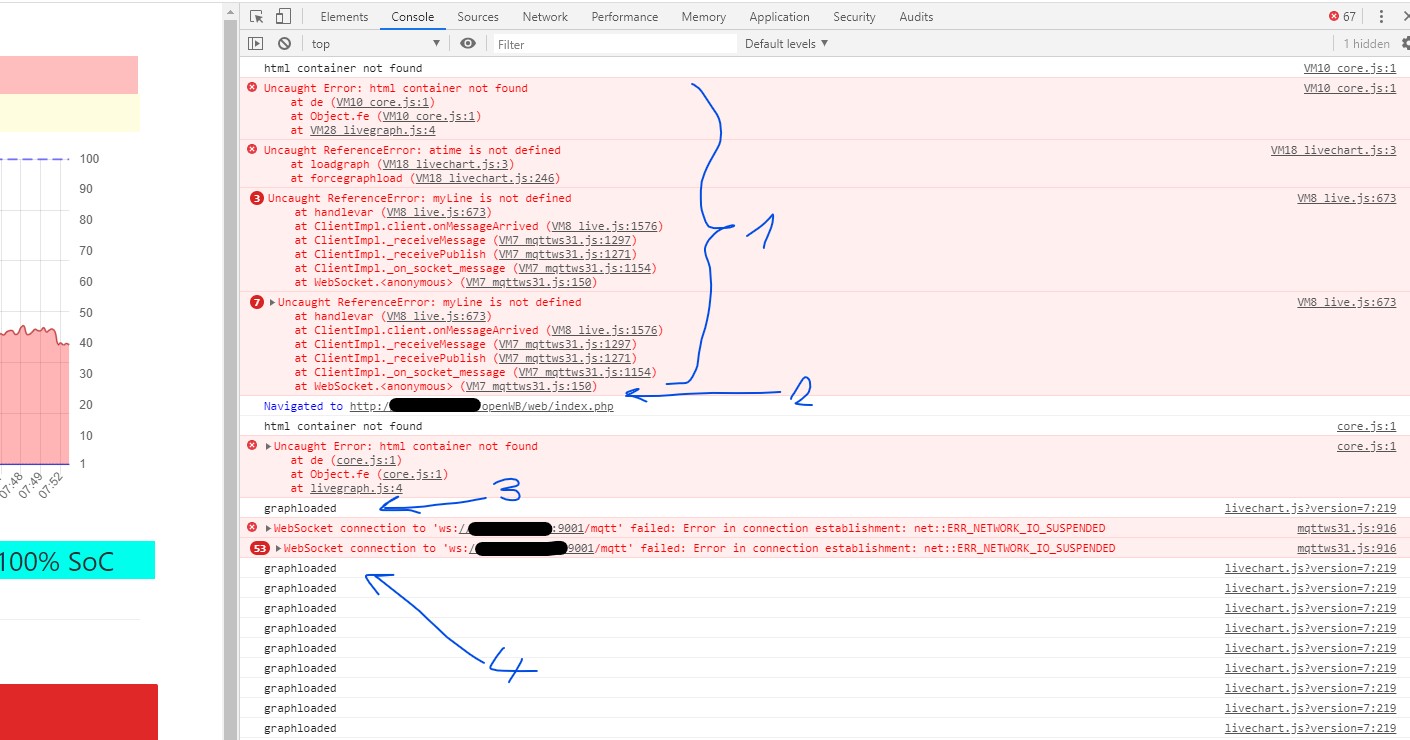1410x740 pixels.
Task: Open the VM18 livechart.js:3 source link on the right
Action: 1333,150
